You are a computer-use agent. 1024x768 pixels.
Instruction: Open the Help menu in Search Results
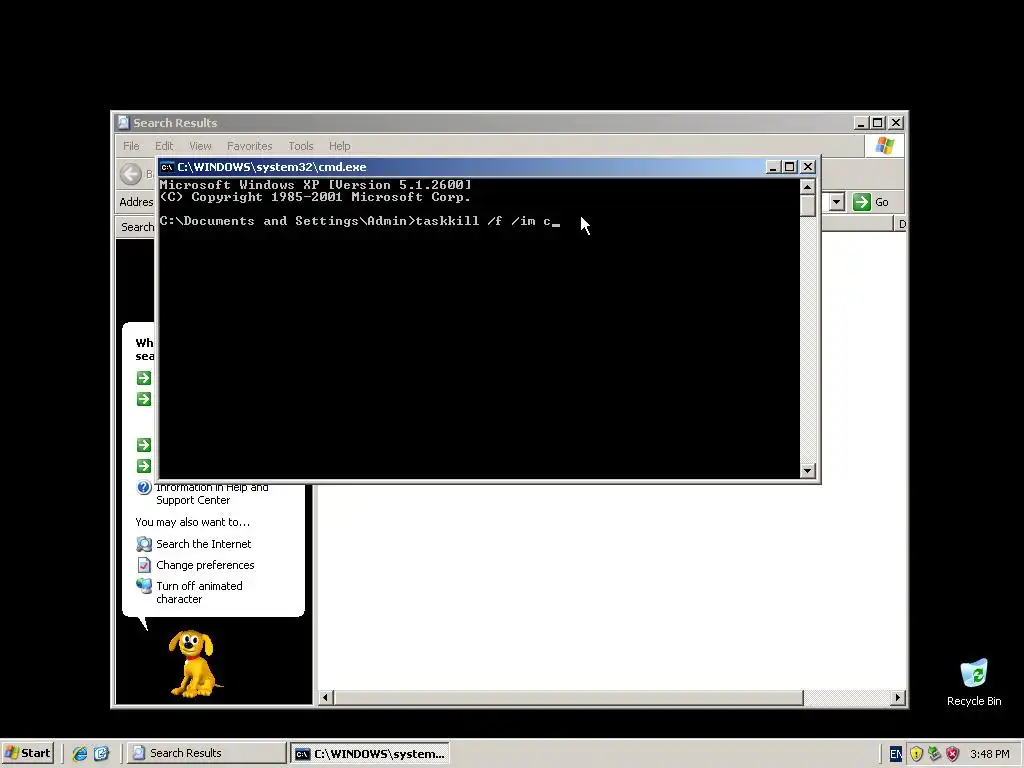(x=340, y=146)
